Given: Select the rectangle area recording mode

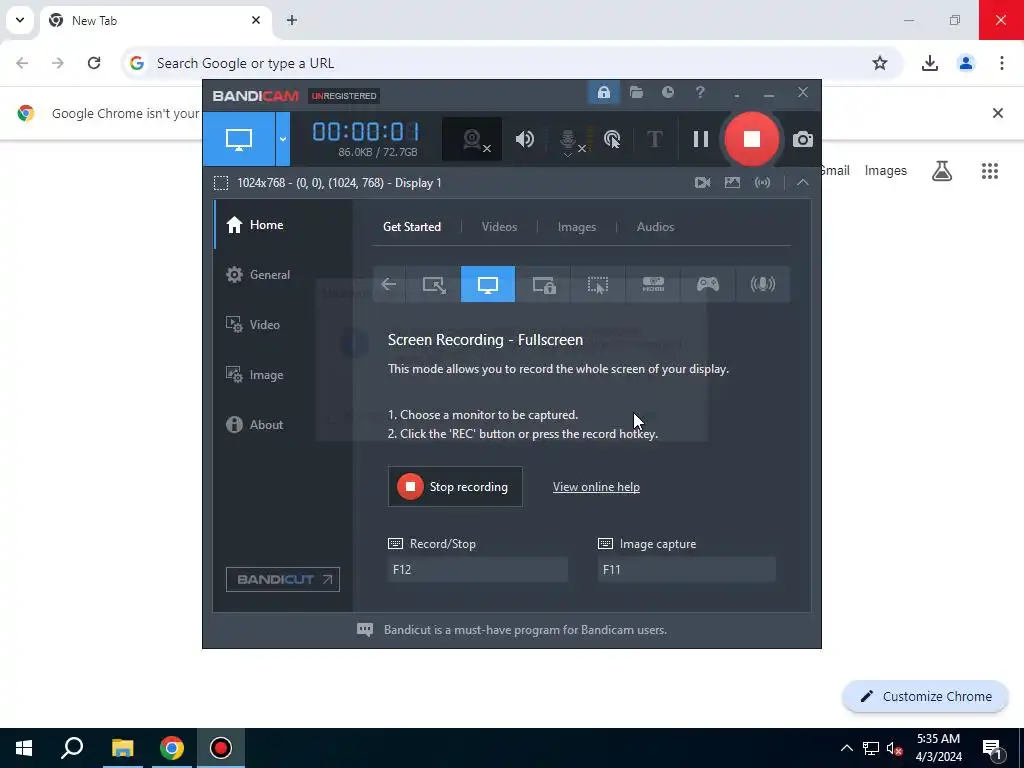Looking at the screenshot, I should point(434,284).
